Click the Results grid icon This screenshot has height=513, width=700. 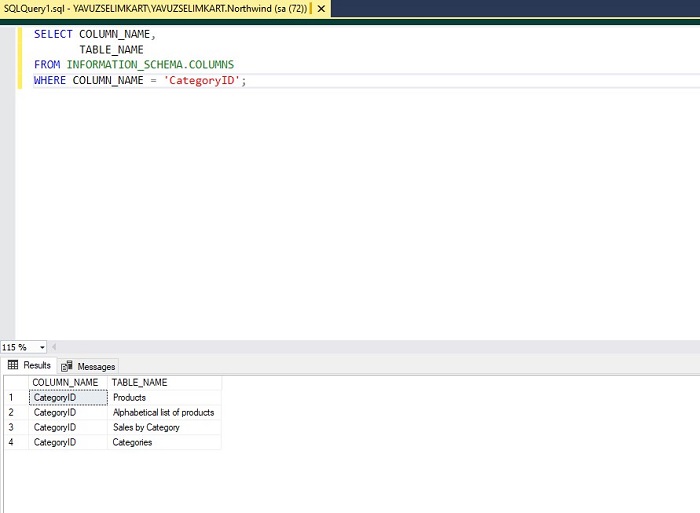13,365
